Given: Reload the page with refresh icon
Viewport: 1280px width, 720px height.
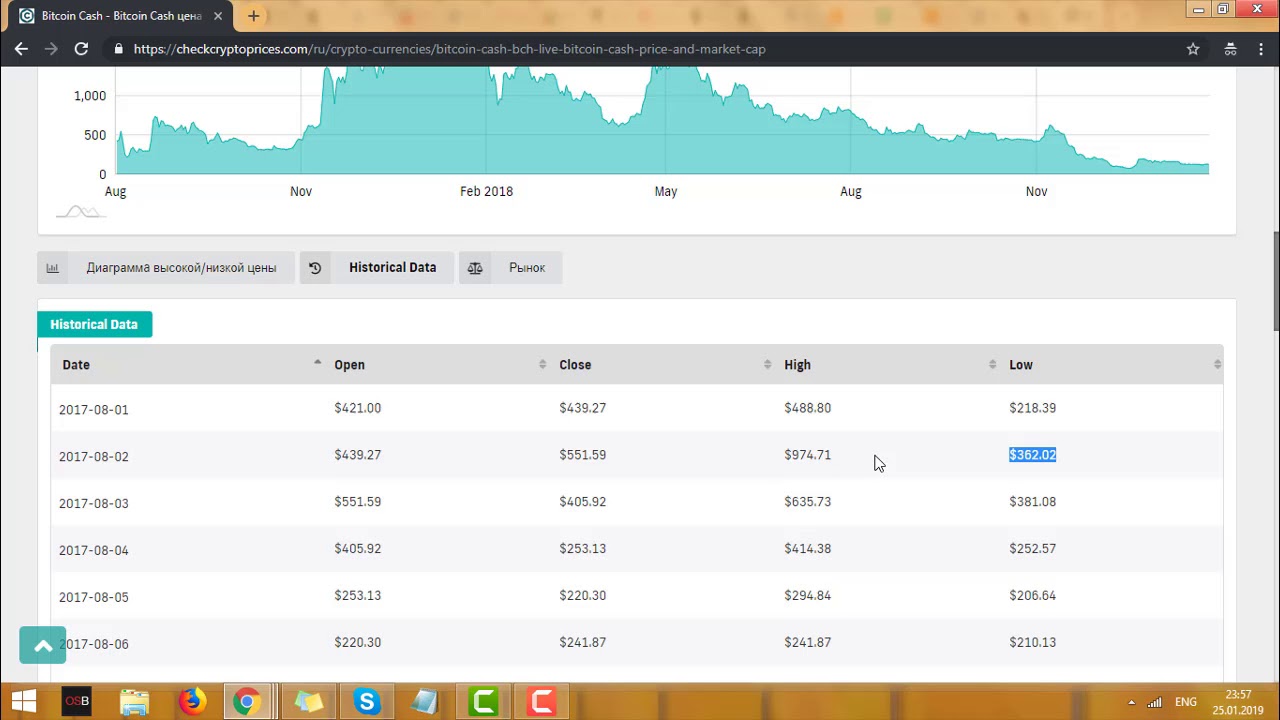Looking at the screenshot, I should [x=81, y=48].
